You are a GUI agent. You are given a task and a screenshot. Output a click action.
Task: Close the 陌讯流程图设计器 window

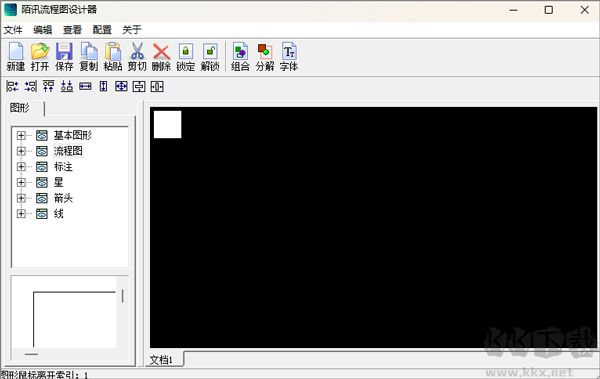(x=585, y=10)
